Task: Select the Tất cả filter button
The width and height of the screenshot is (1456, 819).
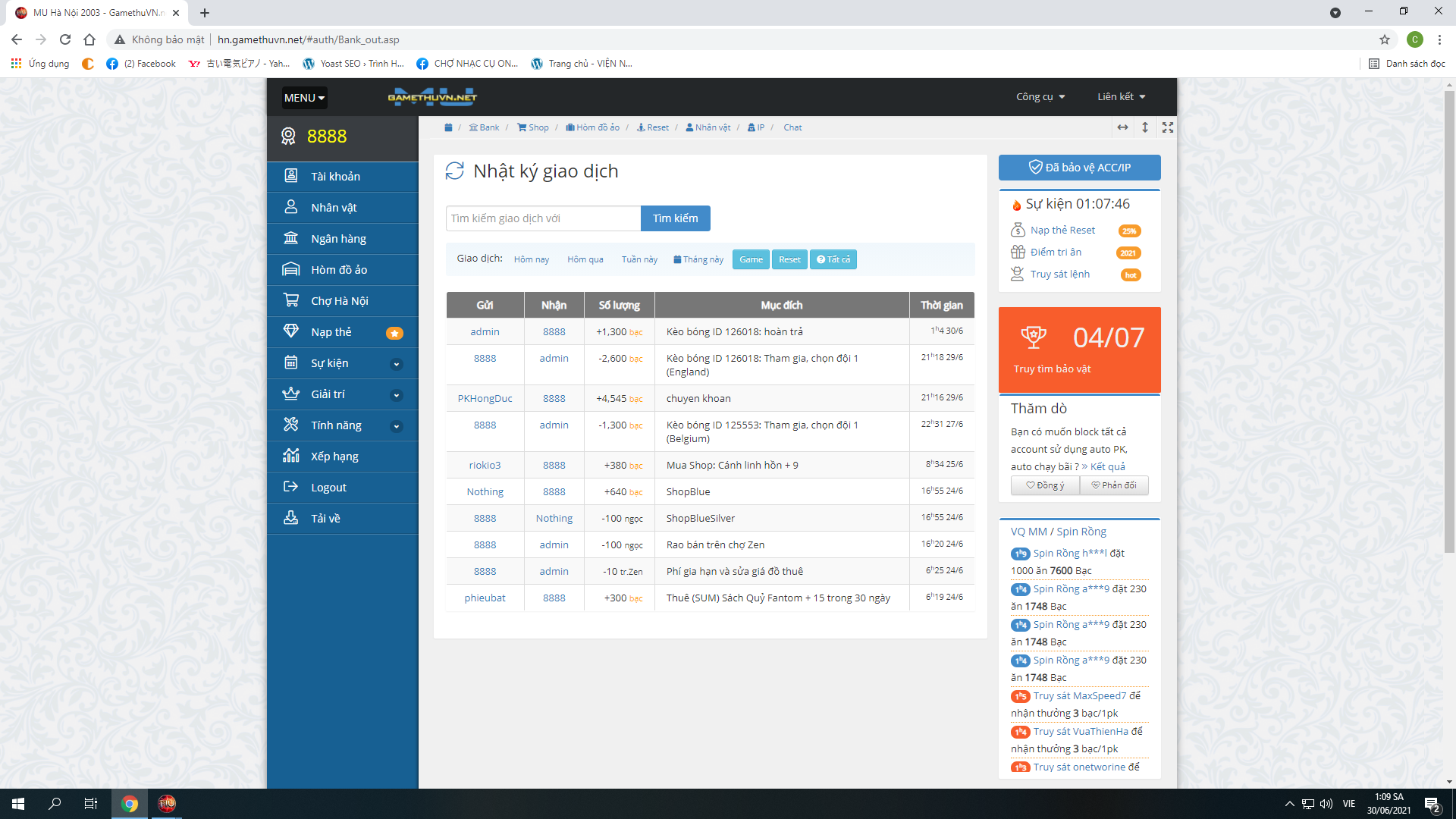Action: click(x=833, y=259)
